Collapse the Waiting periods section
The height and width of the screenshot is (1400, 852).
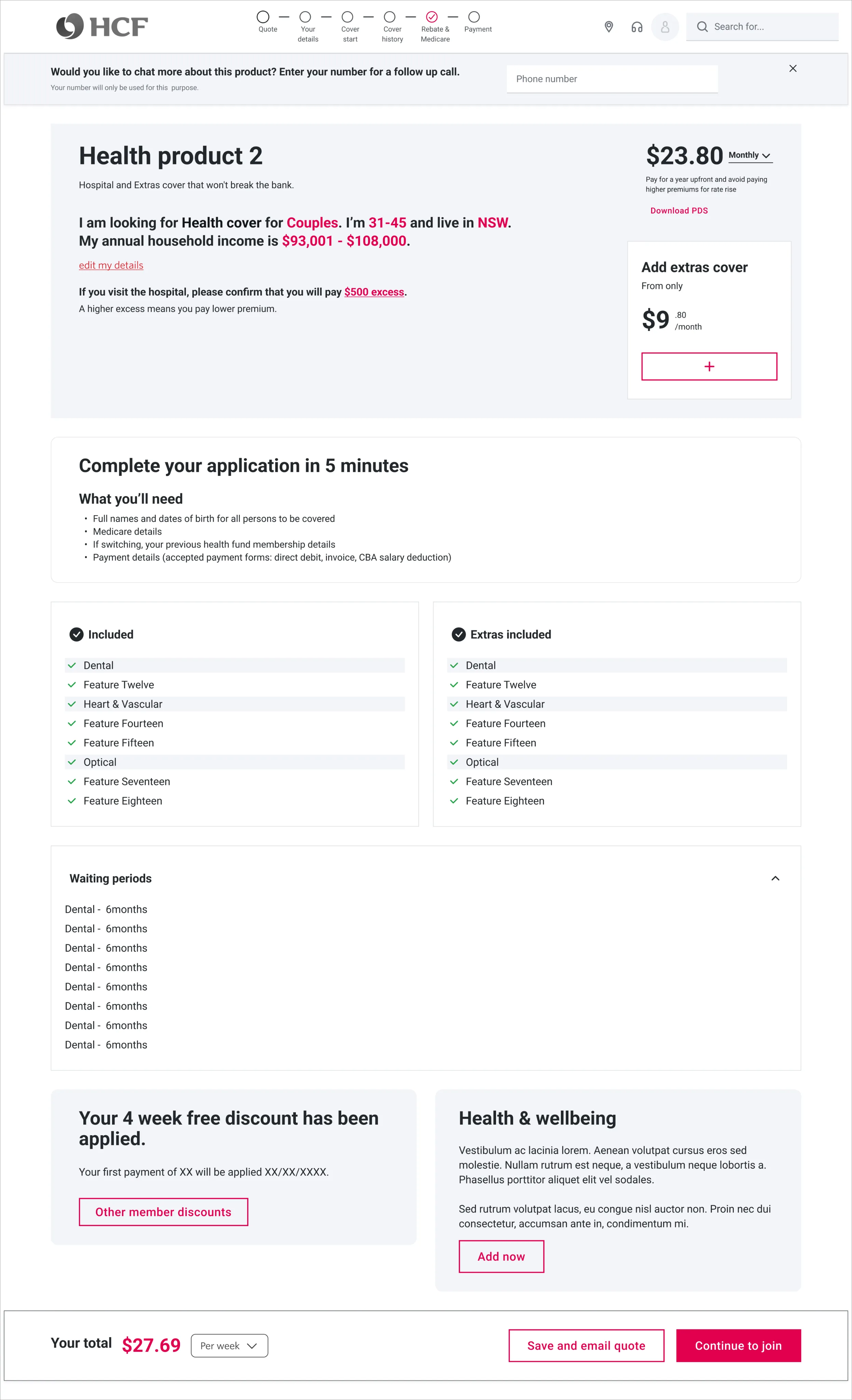click(775, 878)
